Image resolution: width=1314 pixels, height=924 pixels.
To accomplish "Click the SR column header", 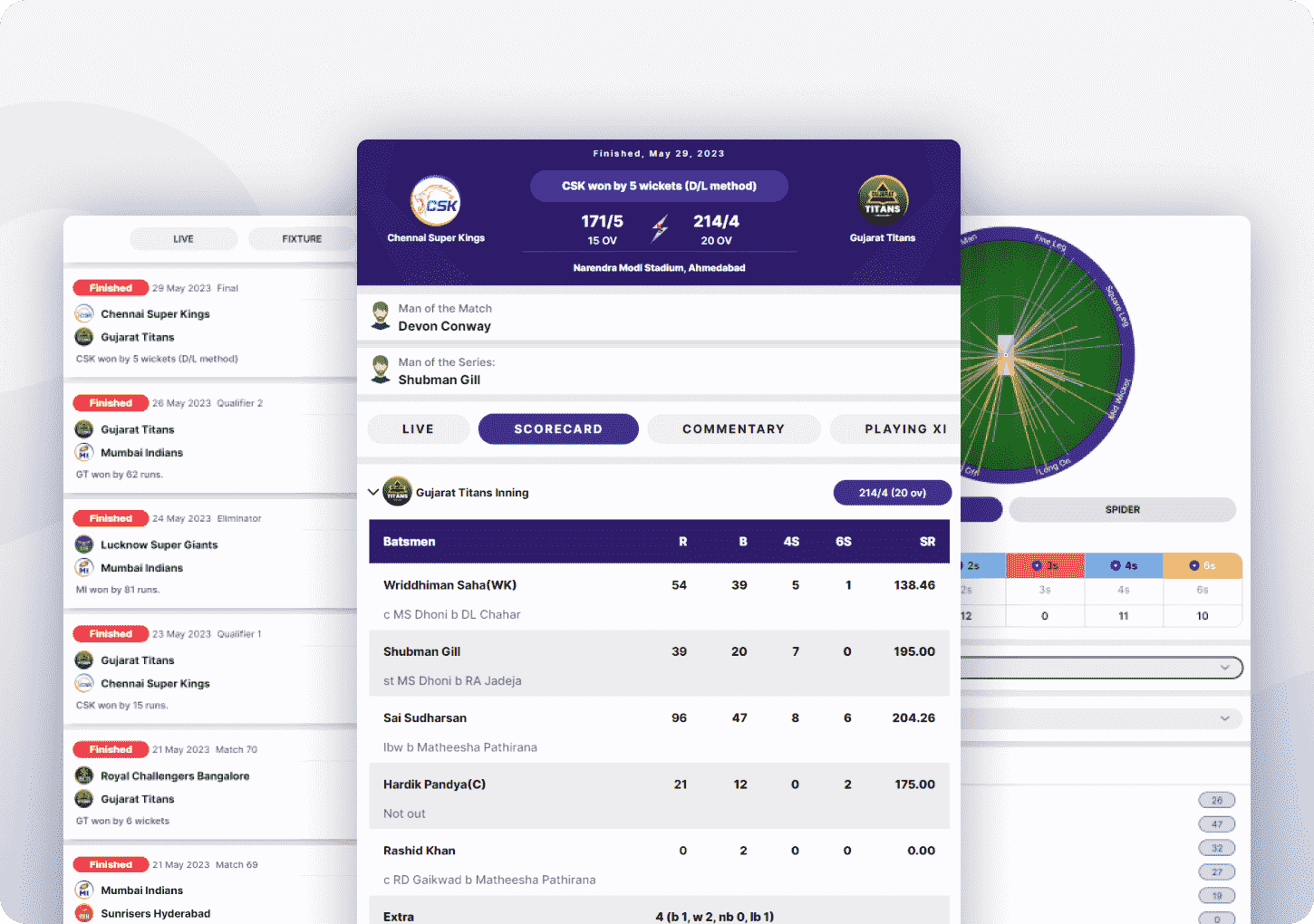I will point(927,542).
